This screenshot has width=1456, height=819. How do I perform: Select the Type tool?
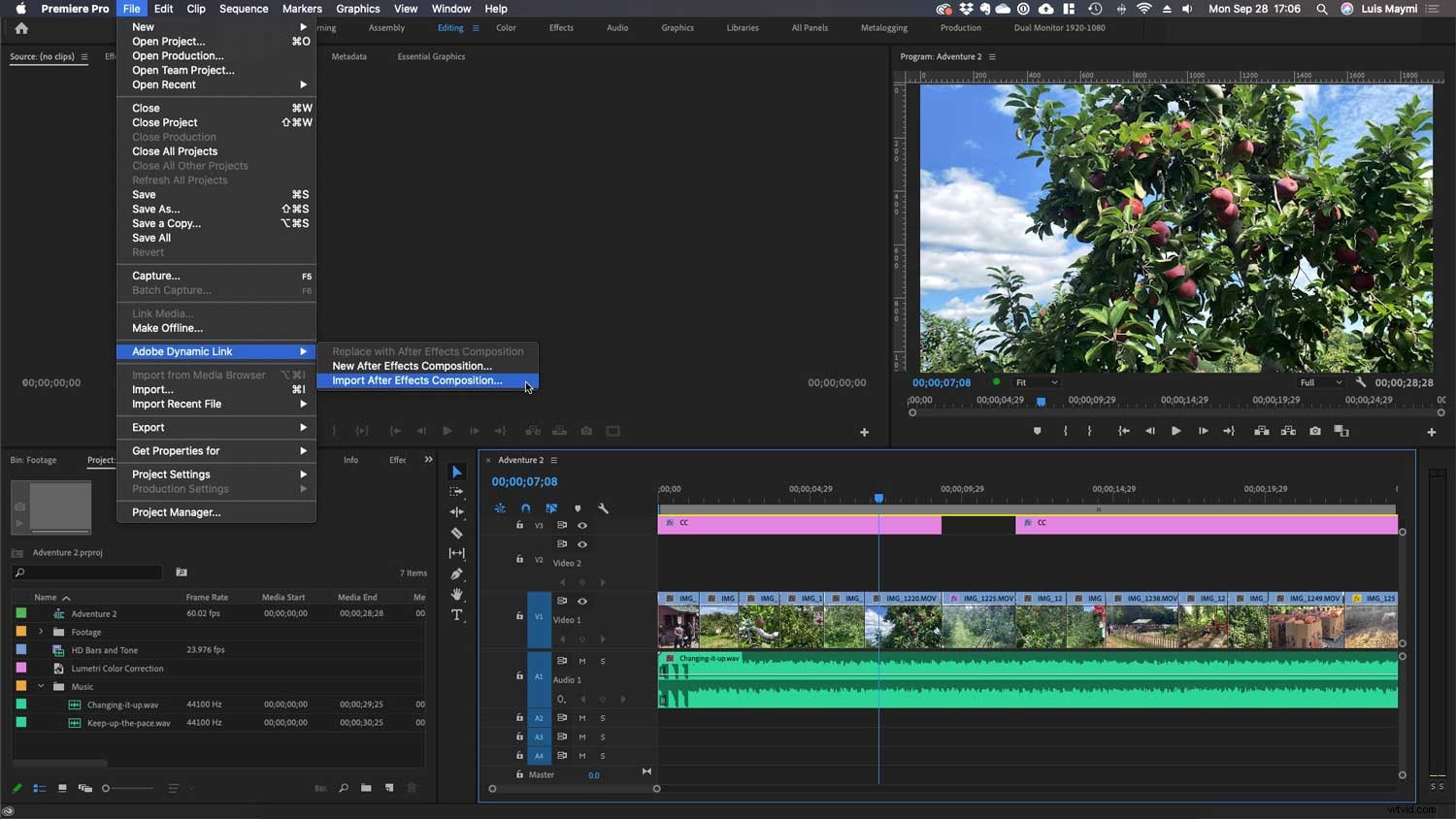pyautogui.click(x=456, y=615)
